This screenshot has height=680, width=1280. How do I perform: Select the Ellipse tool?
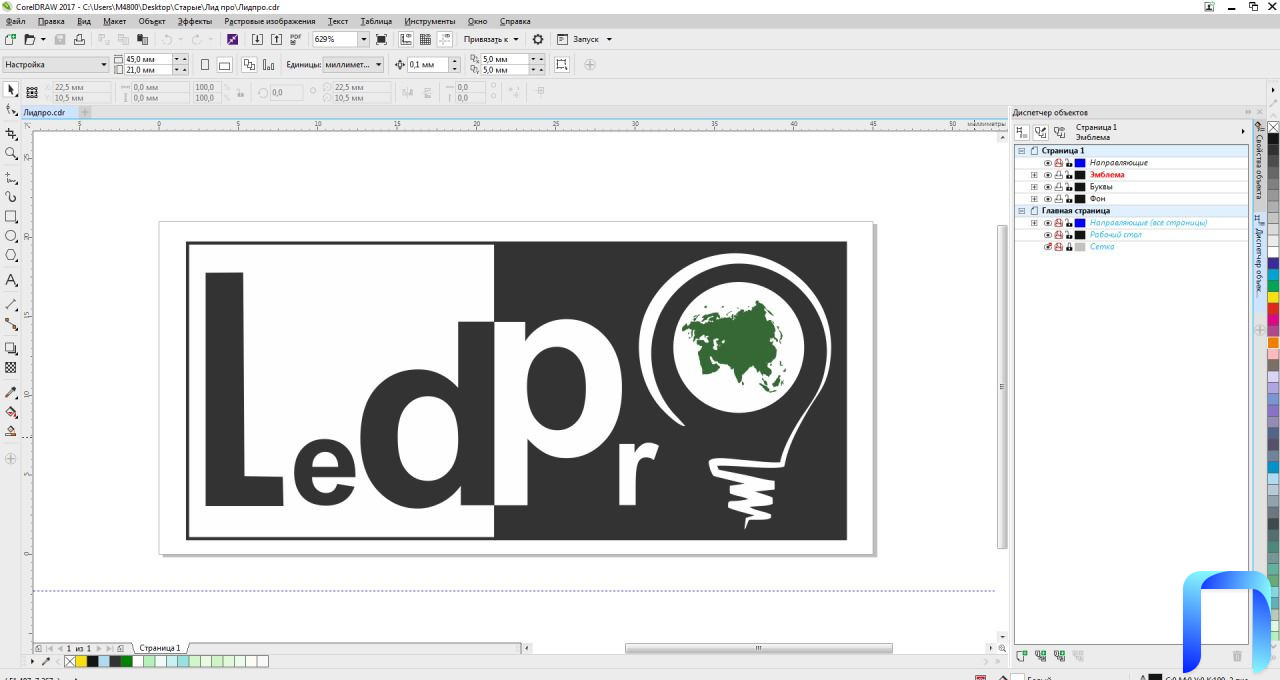coord(11,237)
